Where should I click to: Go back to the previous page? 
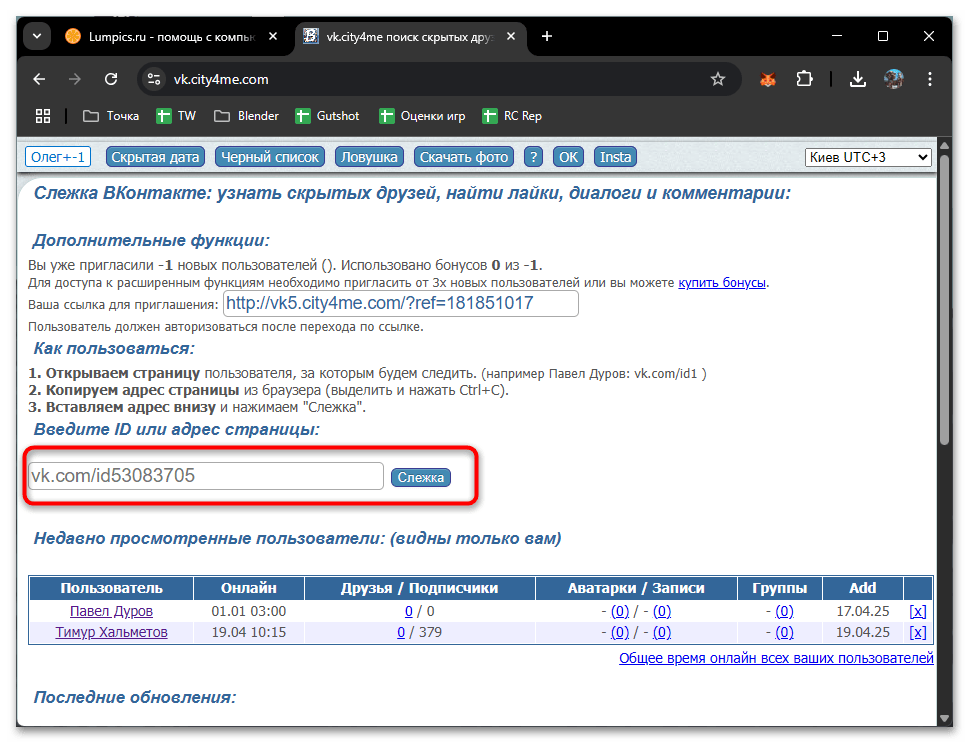tap(40, 79)
